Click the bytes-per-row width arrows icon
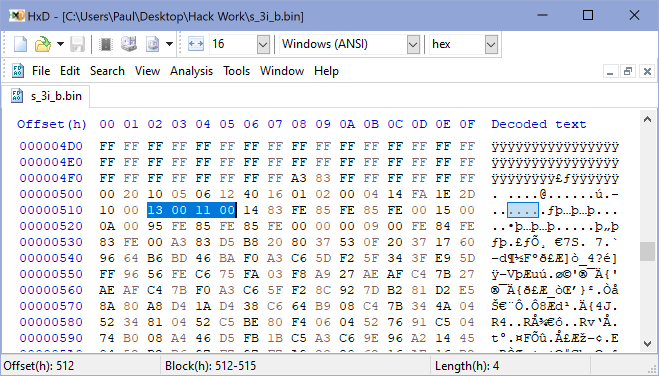Viewport: 659px width, 376px height. (195, 44)
